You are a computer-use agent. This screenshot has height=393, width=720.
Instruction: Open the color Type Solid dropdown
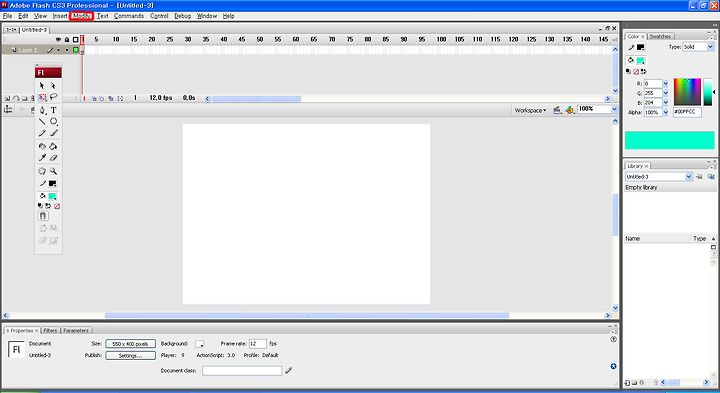(x=710, y=47)
